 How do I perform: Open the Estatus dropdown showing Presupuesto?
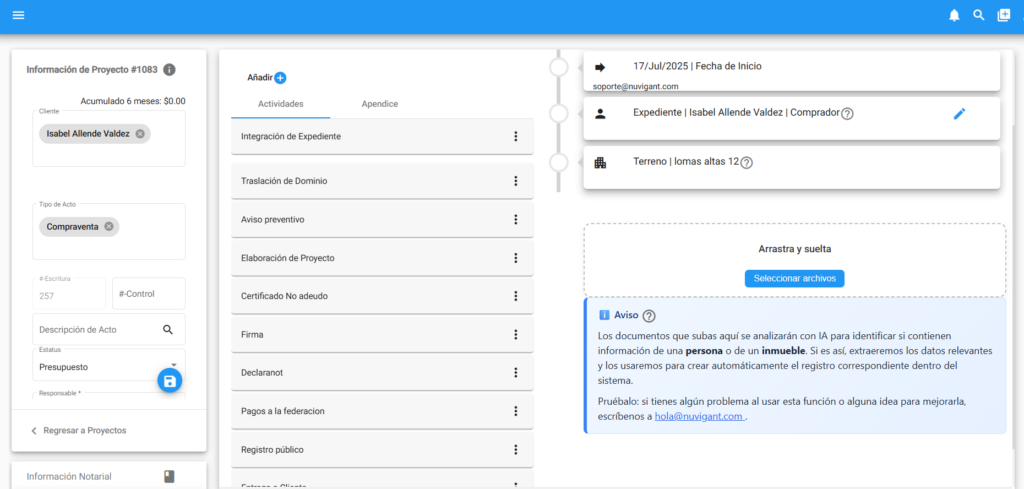(108, 366)
